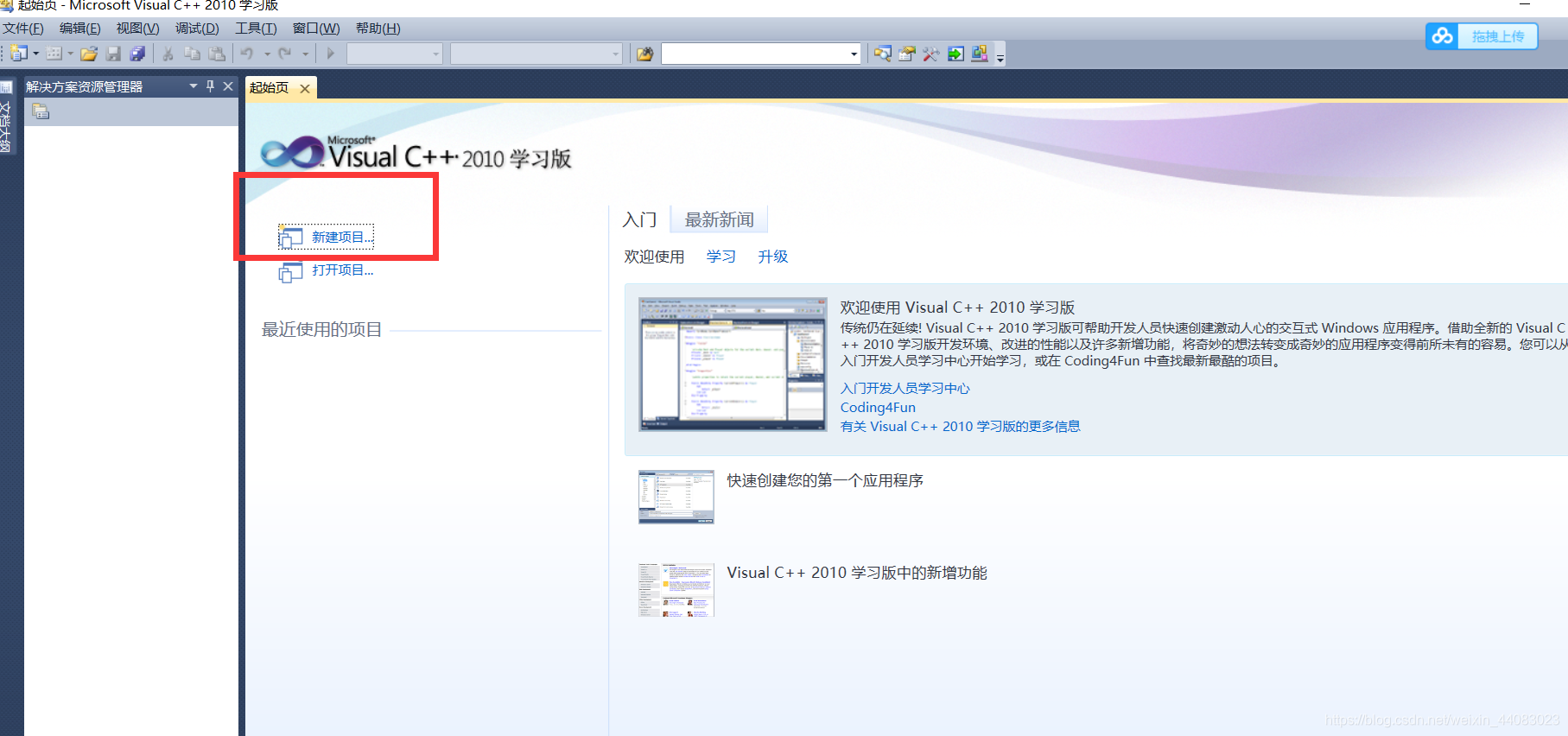1568x736 pixels.
Task: Switch to the 入门 tab
Action: pyautogui.click(x=640, y=219)
